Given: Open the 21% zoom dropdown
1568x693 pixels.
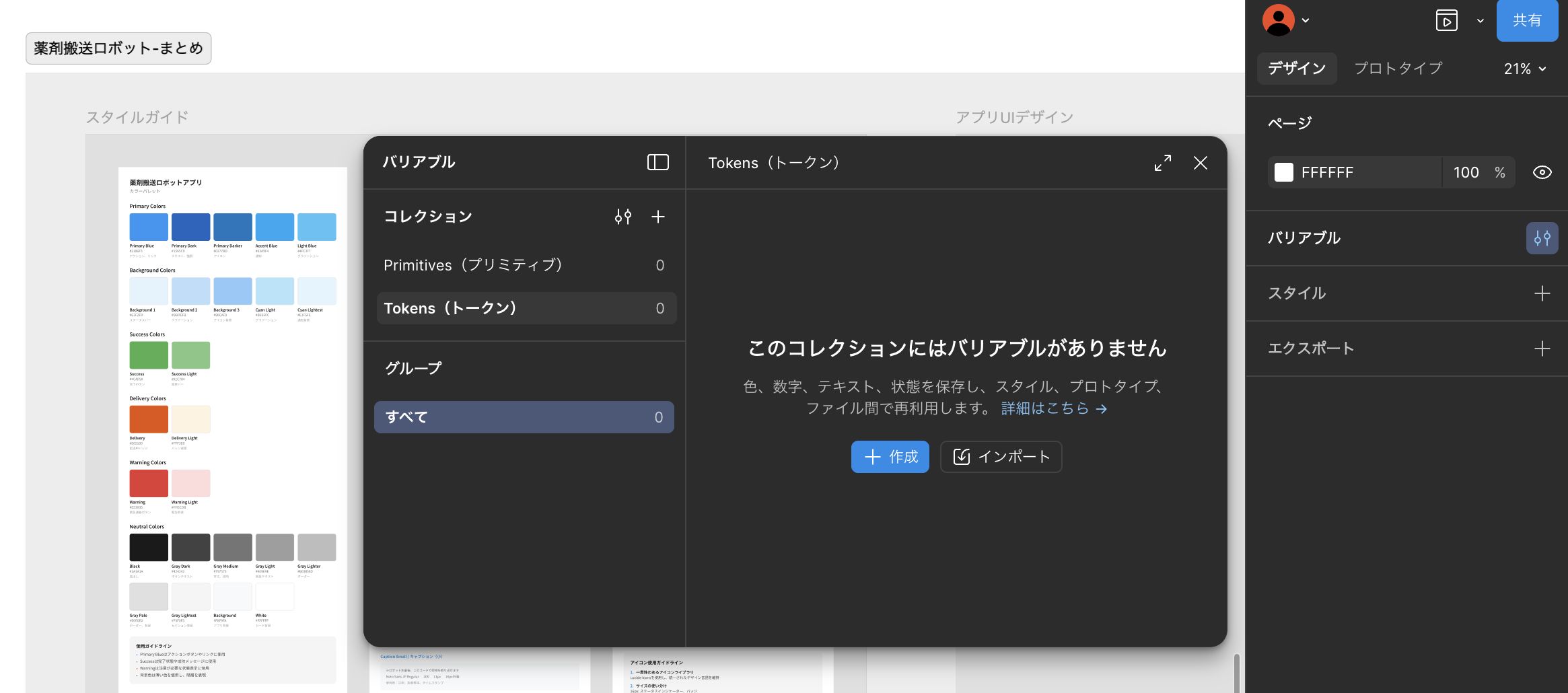Looking at the screenshot, I should [x=1524, y=69].
